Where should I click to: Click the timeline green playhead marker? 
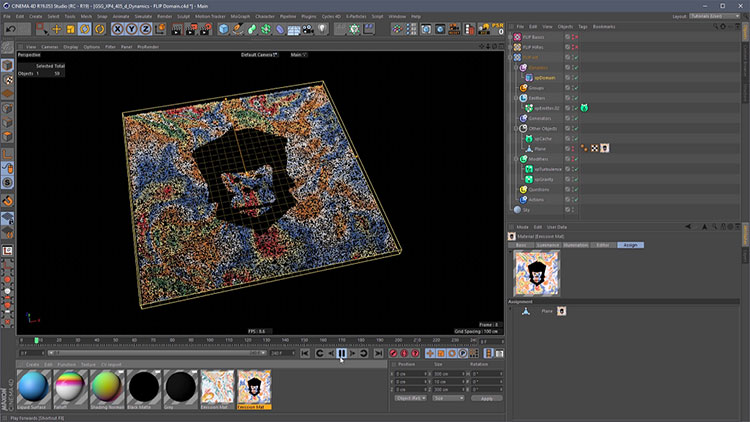36,340
